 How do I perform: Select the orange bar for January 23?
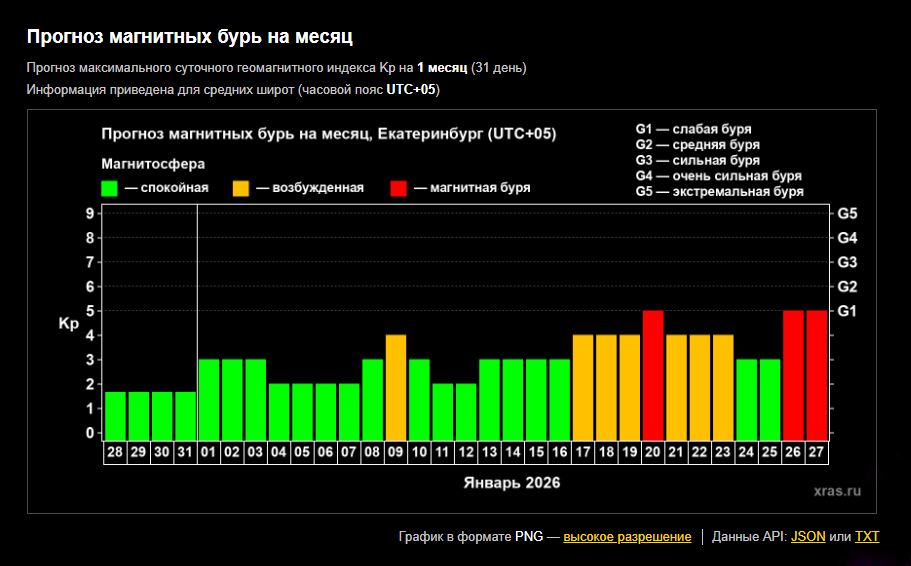[x=723, y=387]
